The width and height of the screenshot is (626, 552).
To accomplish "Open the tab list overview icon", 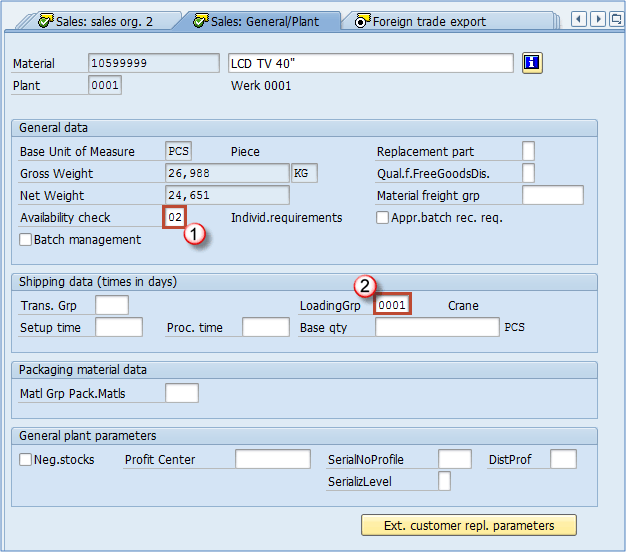I will point(617,19).
